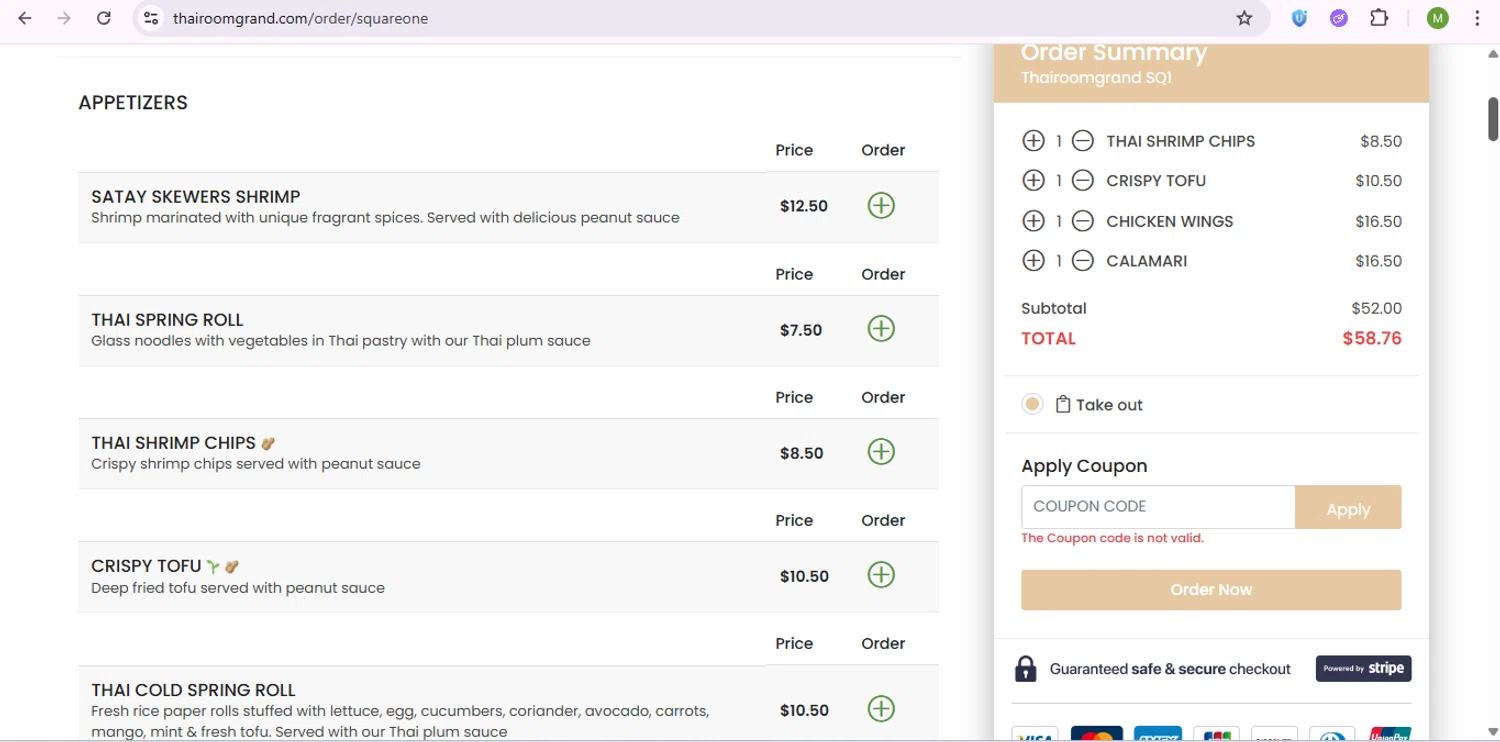Increase Crispy Tofu quantity in Order Summary
Screen dimensions: 1500x742
pyautogui.click(x=1033, y=181)
